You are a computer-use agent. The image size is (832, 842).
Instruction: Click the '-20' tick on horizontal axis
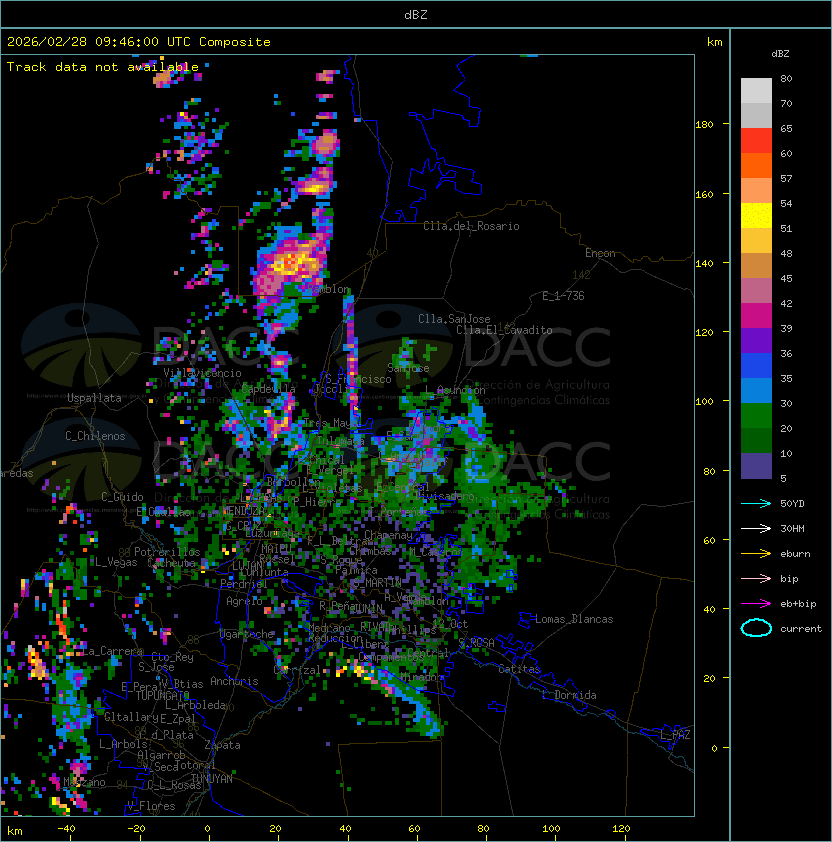coord(136,829)
